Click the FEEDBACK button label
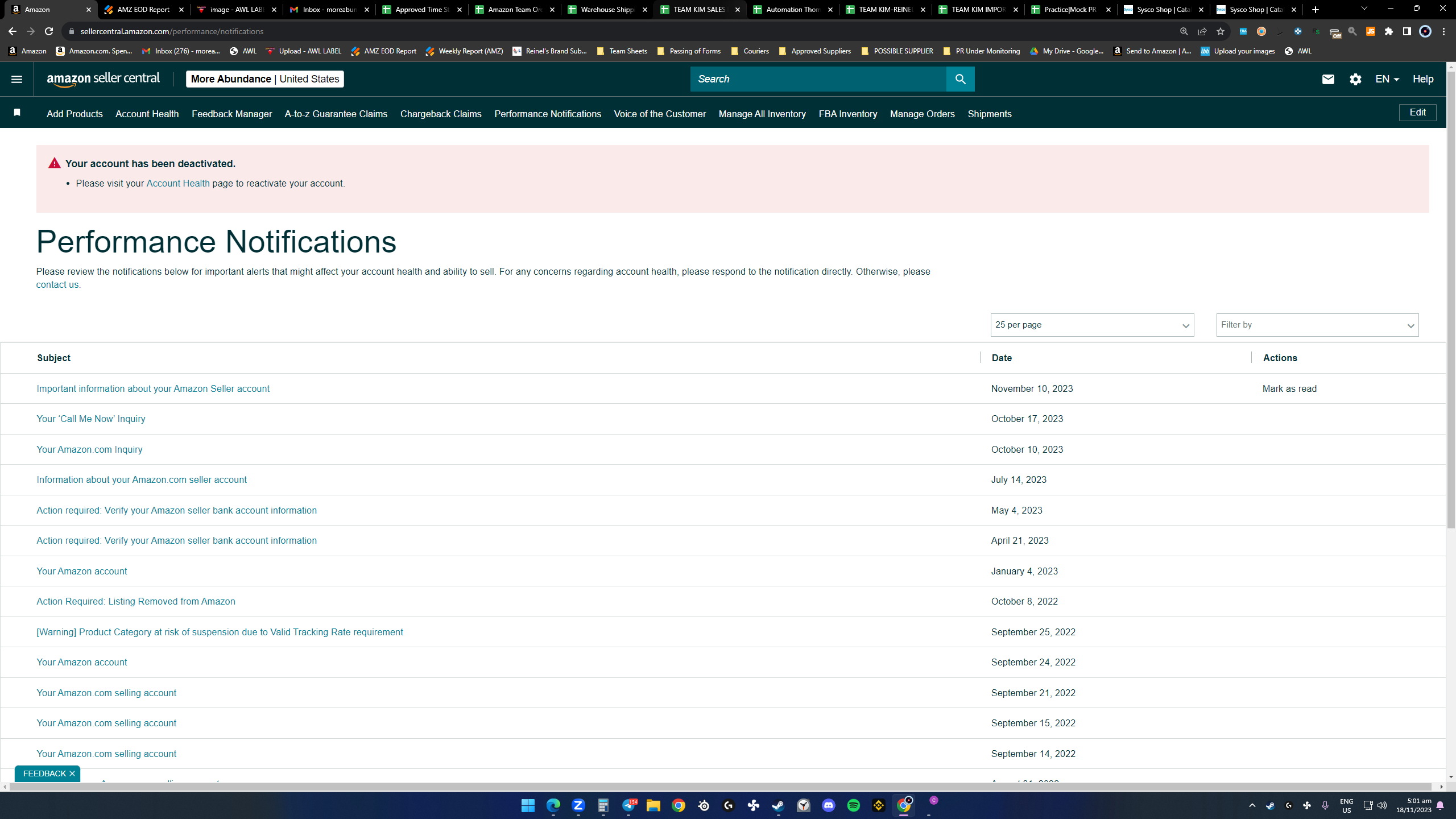Viewport: 1456px width, 819px height. pyautogui.click(x=44, y=773)
